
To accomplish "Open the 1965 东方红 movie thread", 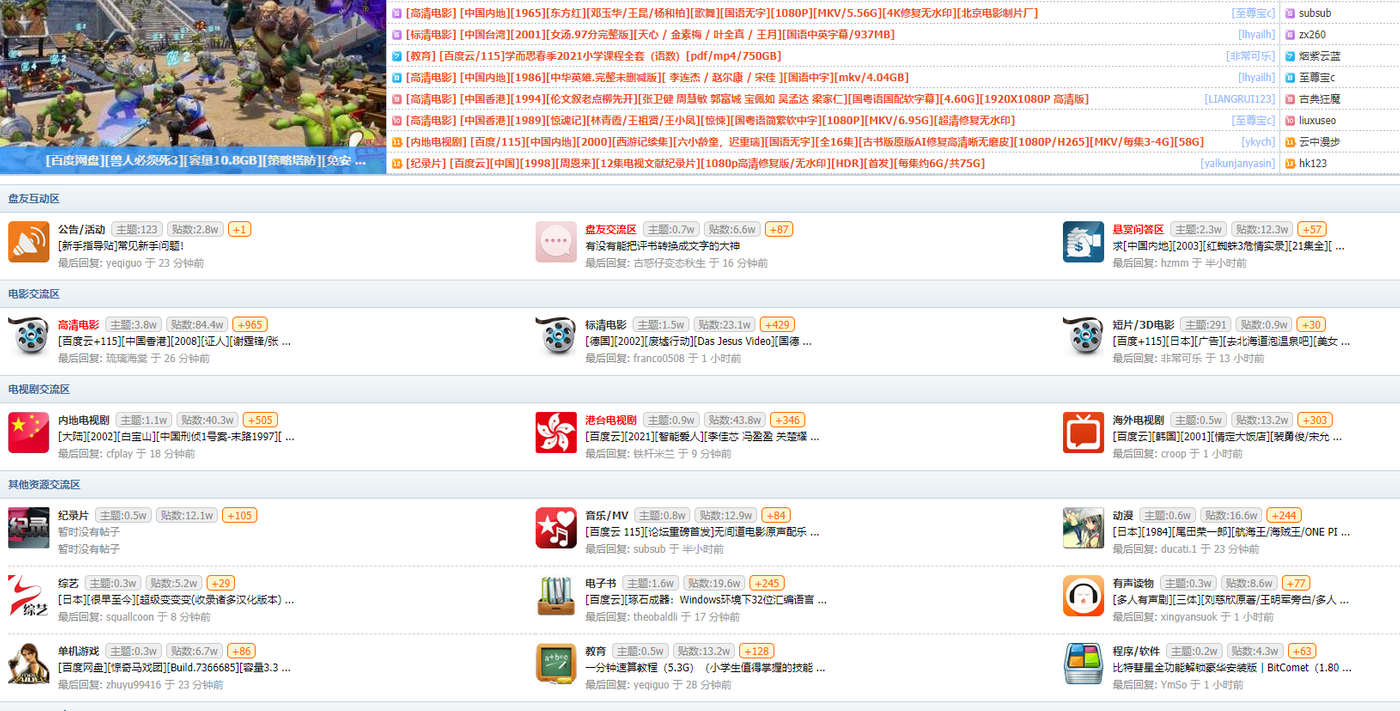I will click(723, 14).
